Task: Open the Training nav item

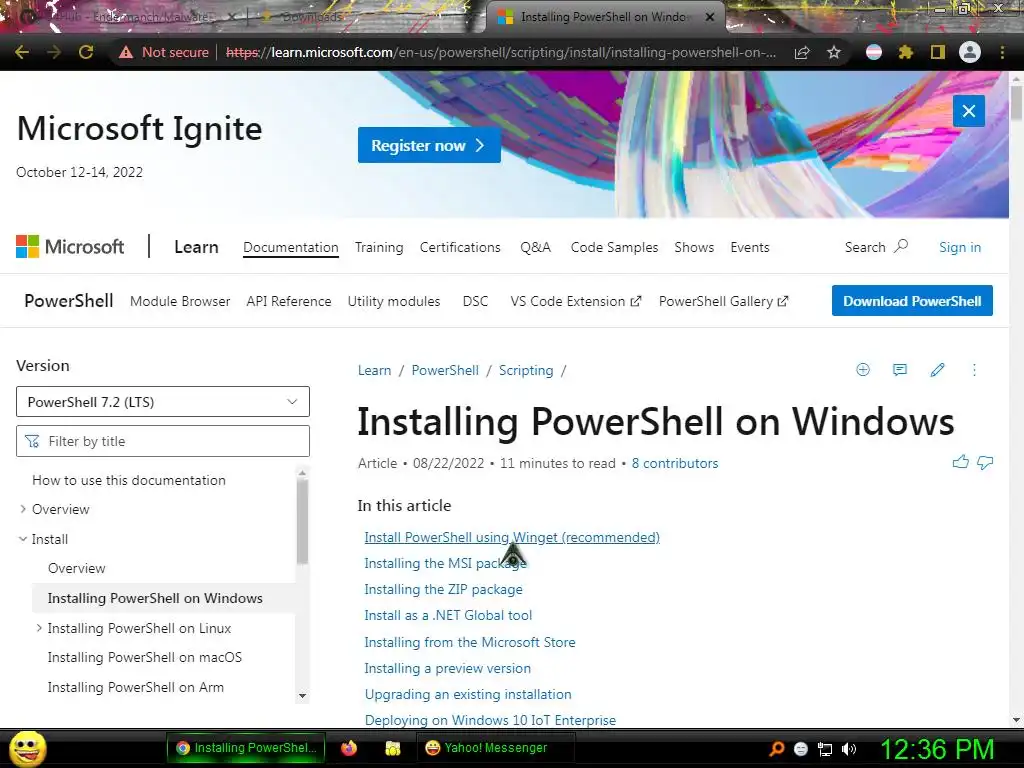Action: [x=379, y=248]
